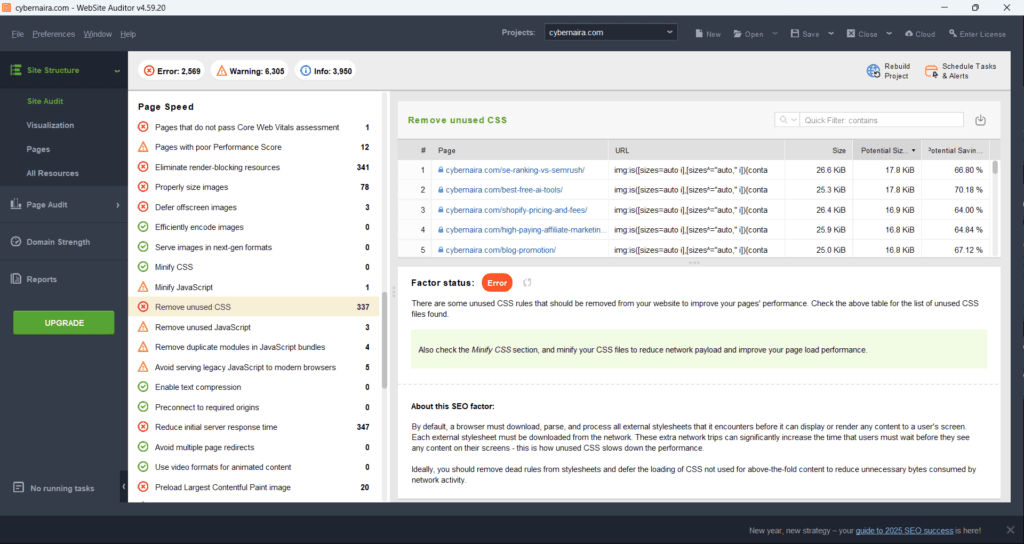Open the dropdown arrow next to Close

pos(889,34)
